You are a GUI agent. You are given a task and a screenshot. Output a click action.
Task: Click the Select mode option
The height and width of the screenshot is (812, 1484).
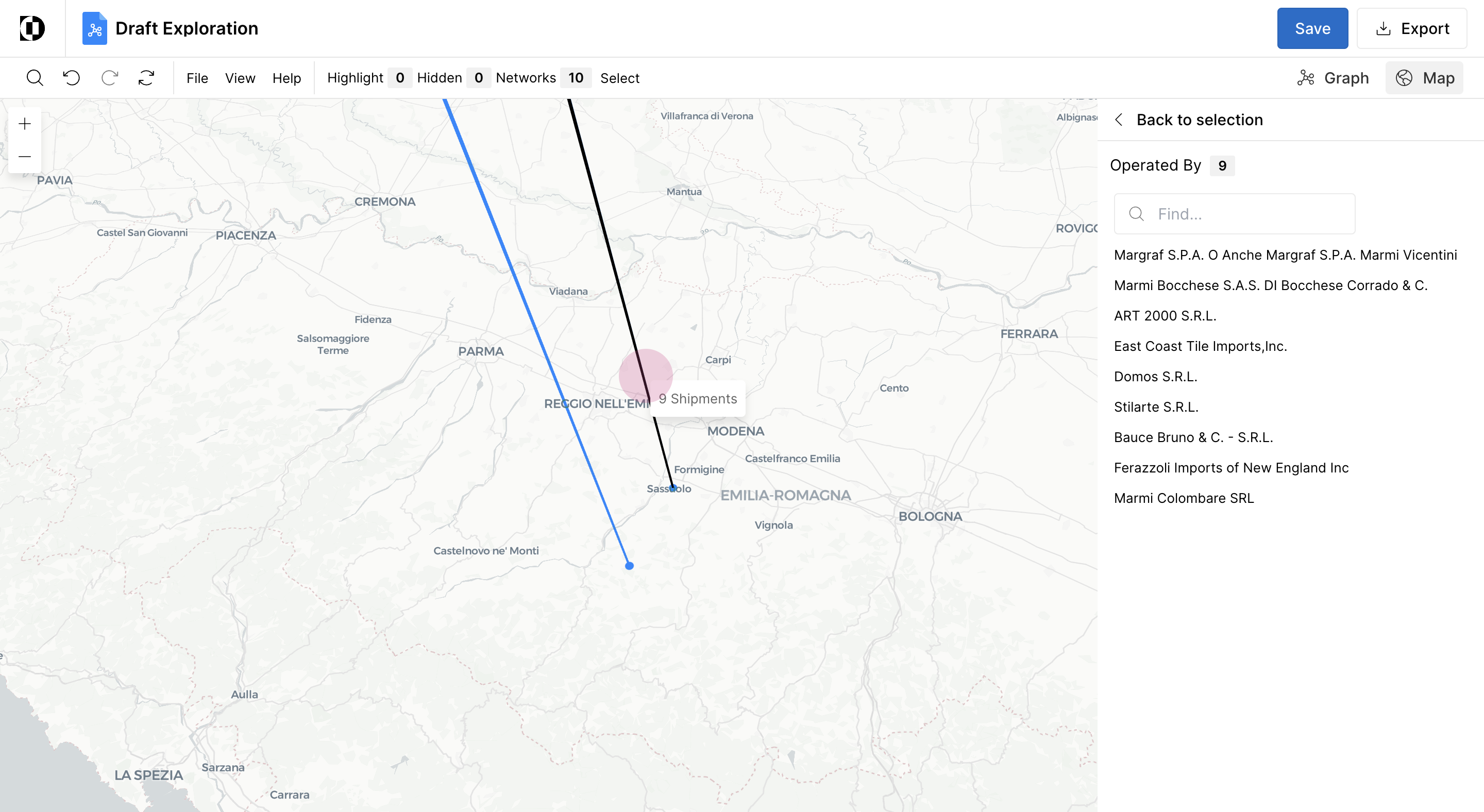click(619, 78)
